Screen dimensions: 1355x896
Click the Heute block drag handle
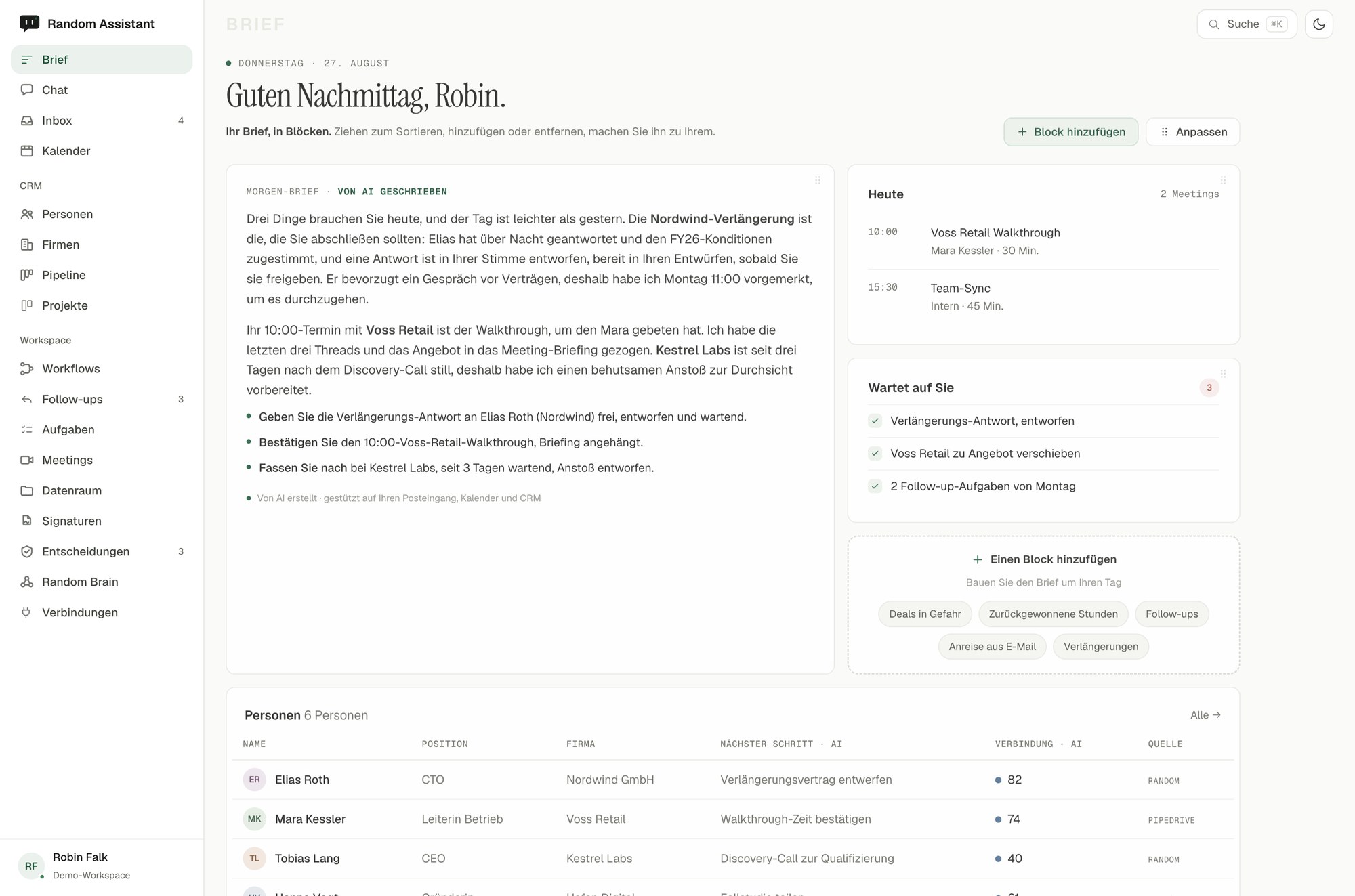pos(1223,180)
